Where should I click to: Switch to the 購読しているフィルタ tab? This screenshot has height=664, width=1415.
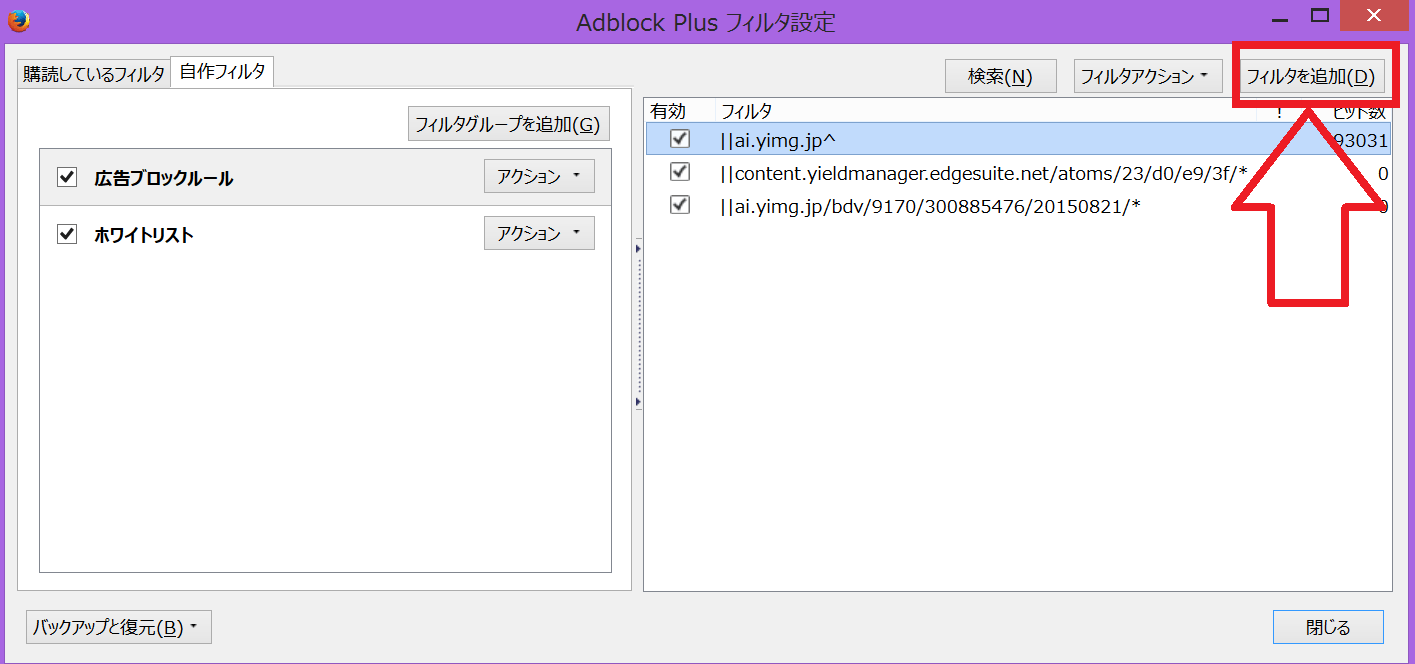coord(94,73)
